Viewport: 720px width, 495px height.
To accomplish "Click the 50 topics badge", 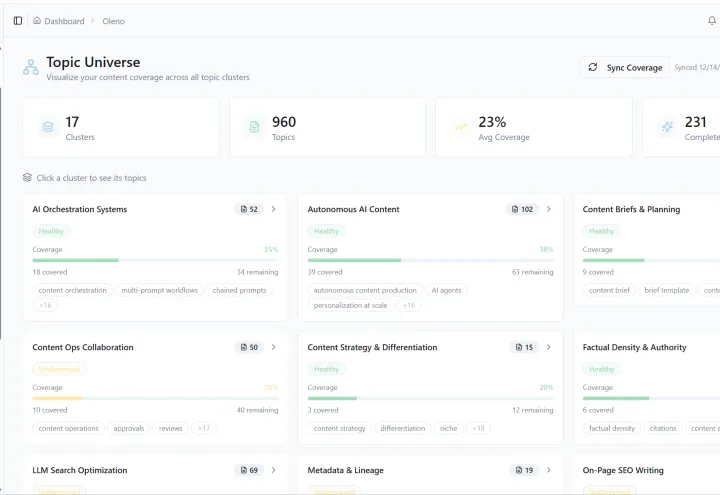I will tap(249, 347).
